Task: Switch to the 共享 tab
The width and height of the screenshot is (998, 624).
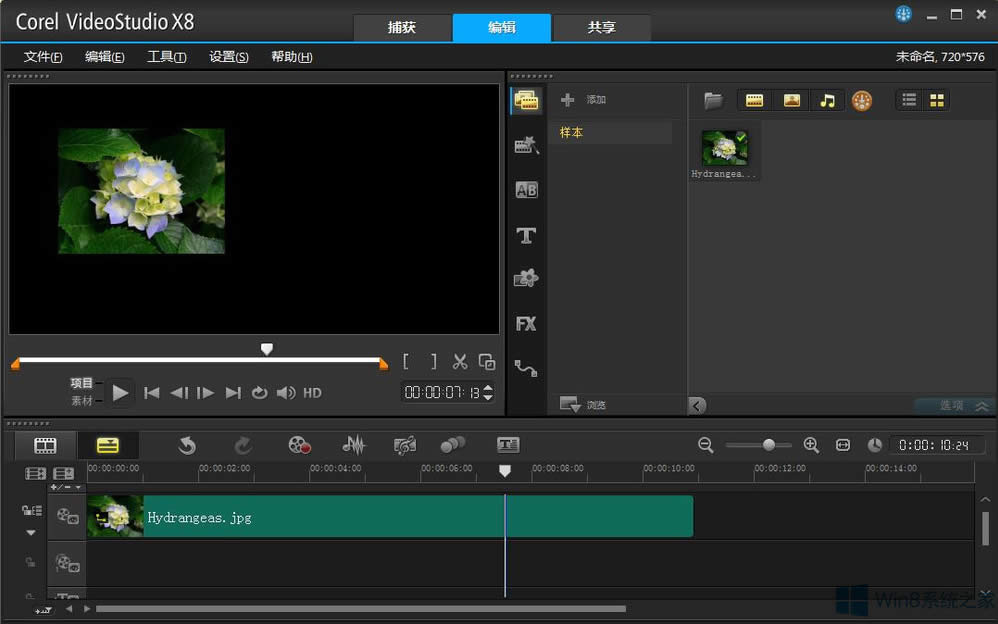Action: pos(601,28)
